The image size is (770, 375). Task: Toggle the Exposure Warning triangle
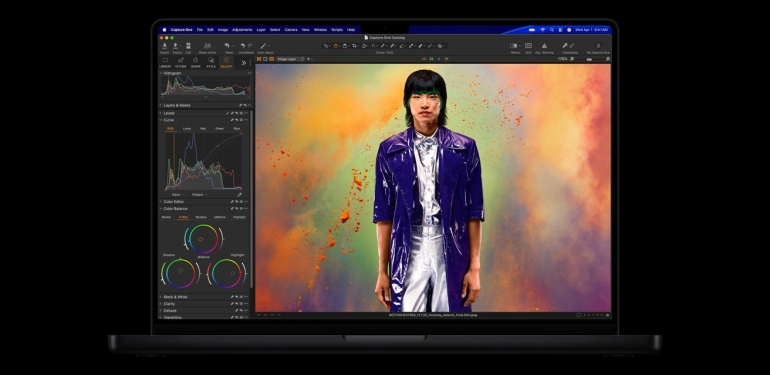pos(544,46)
